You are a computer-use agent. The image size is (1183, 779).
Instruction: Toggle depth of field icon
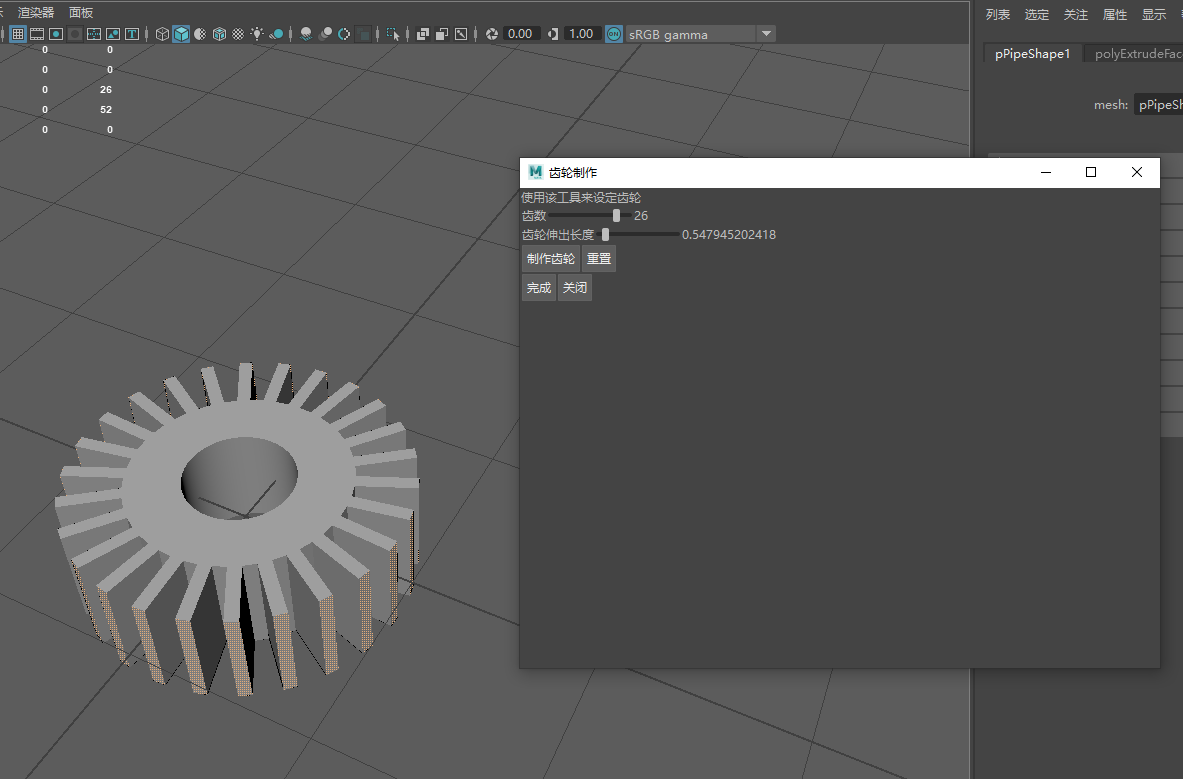[363, 34]
